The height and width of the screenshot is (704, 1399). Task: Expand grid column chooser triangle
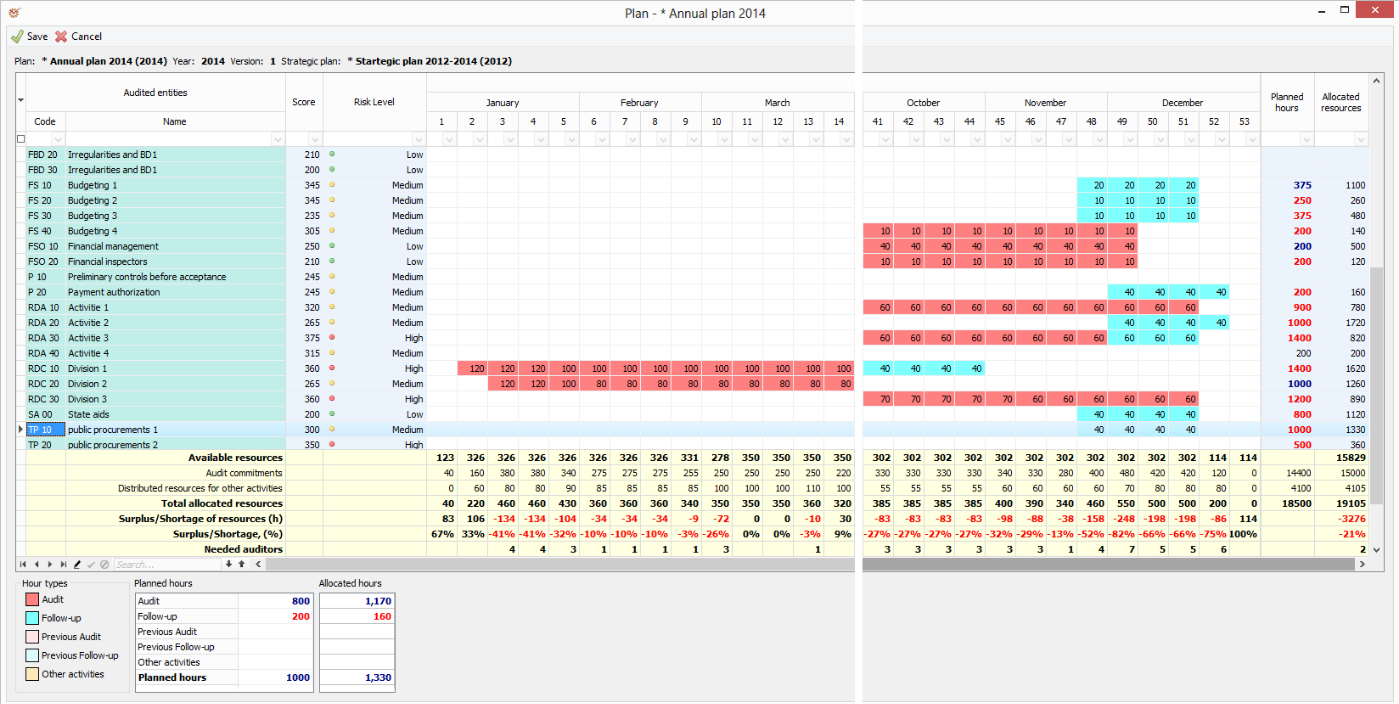pos(21,101)
